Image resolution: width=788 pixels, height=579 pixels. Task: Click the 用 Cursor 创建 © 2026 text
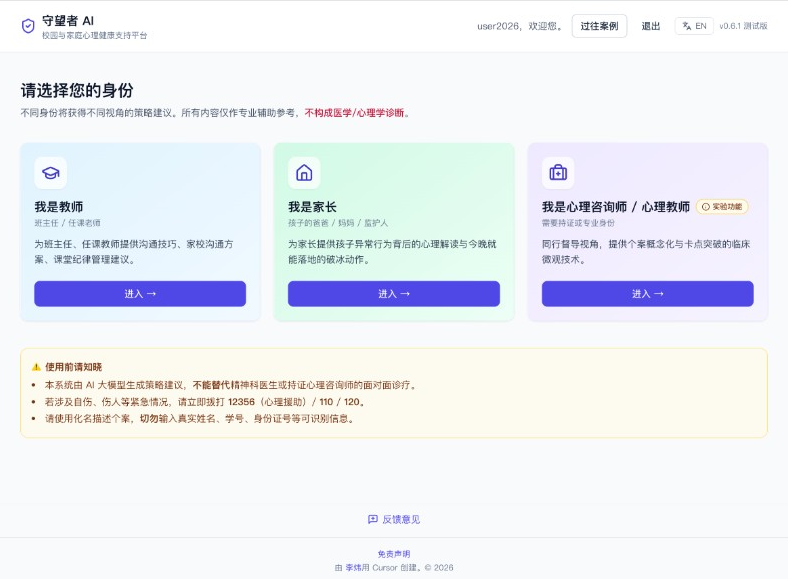tap(408, 567)
